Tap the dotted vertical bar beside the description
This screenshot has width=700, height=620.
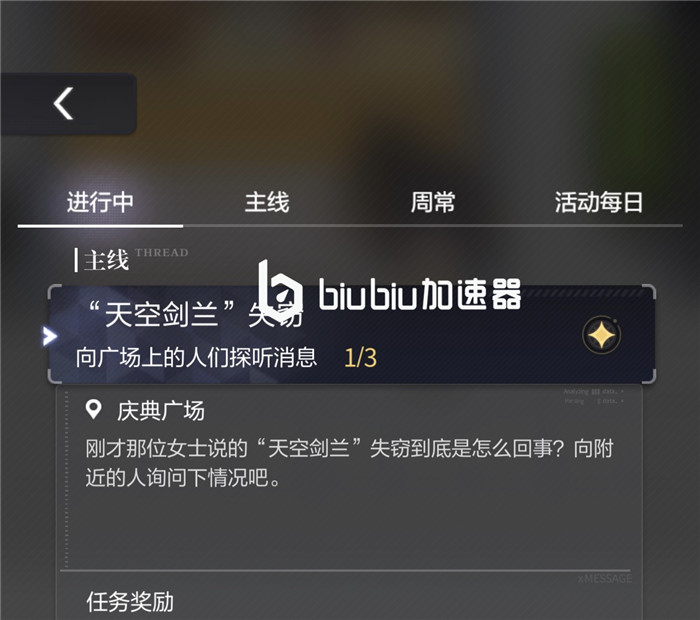point(67,479)
